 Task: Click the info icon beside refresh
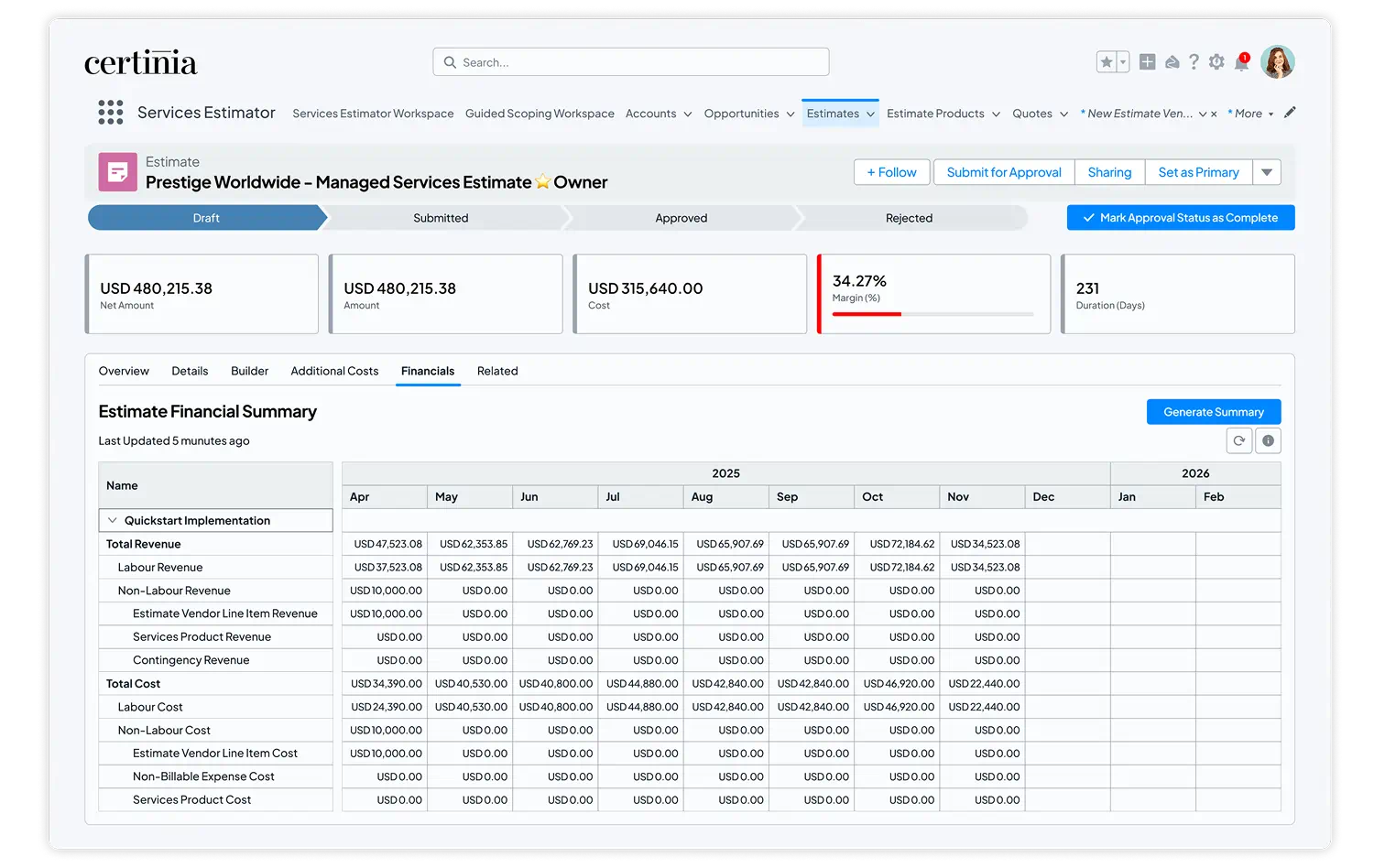(1268, 440)
